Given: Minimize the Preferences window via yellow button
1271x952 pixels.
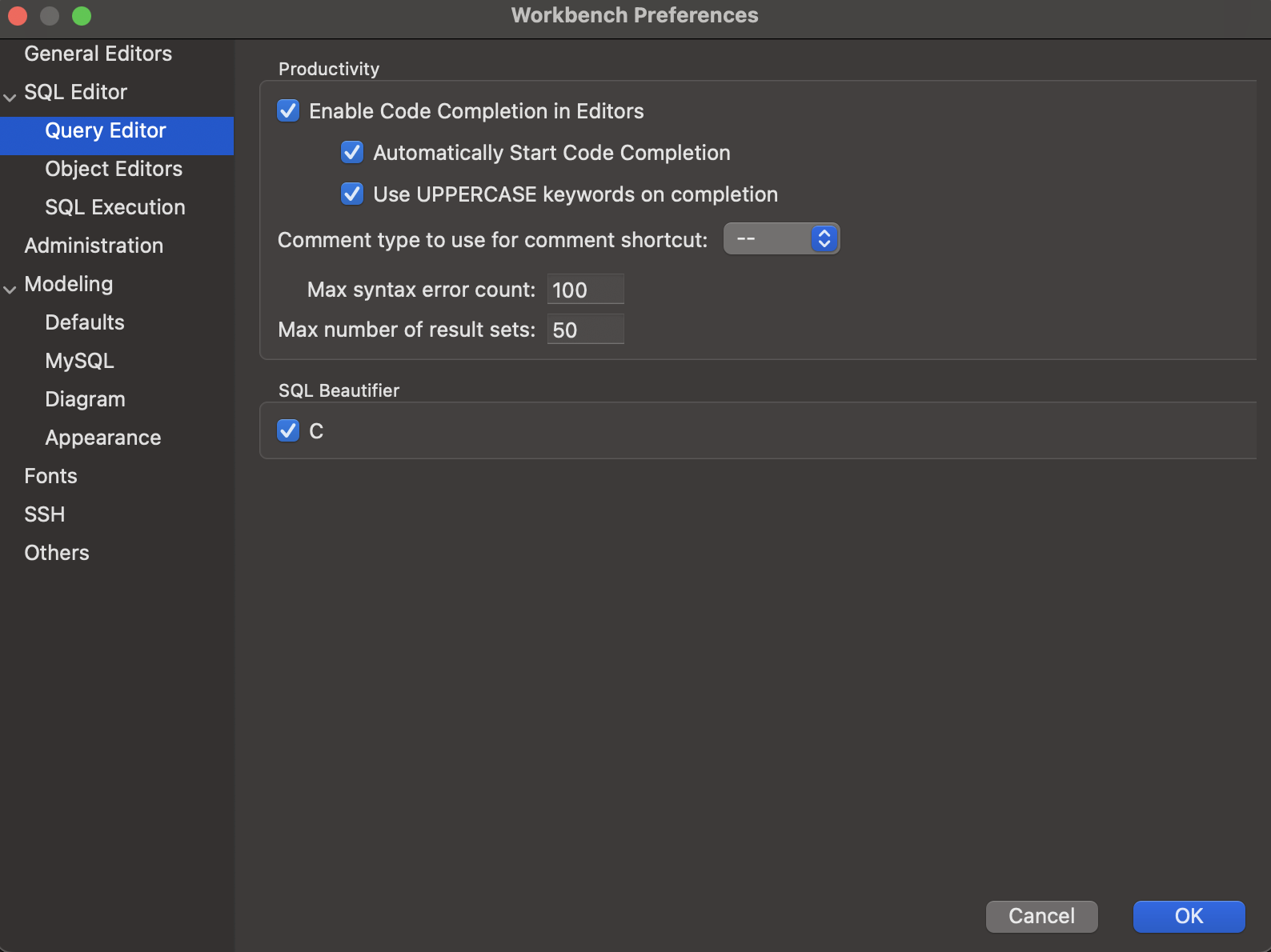Looking at the screenshot, I should [x=50, y=15].
